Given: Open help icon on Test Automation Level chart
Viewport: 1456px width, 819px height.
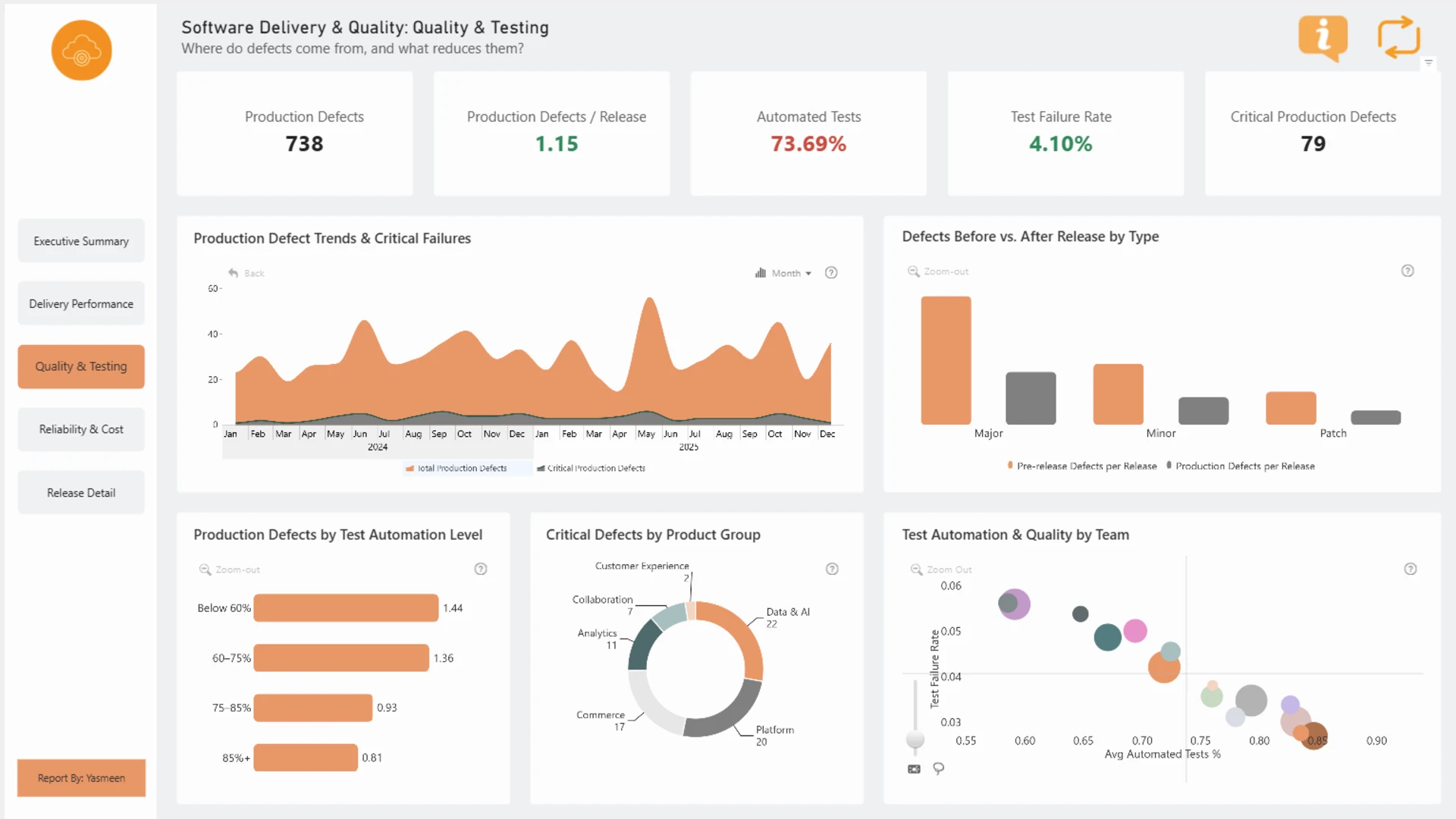Looking at the screenshot, I should pyautogui.click(x=481, y=569).
